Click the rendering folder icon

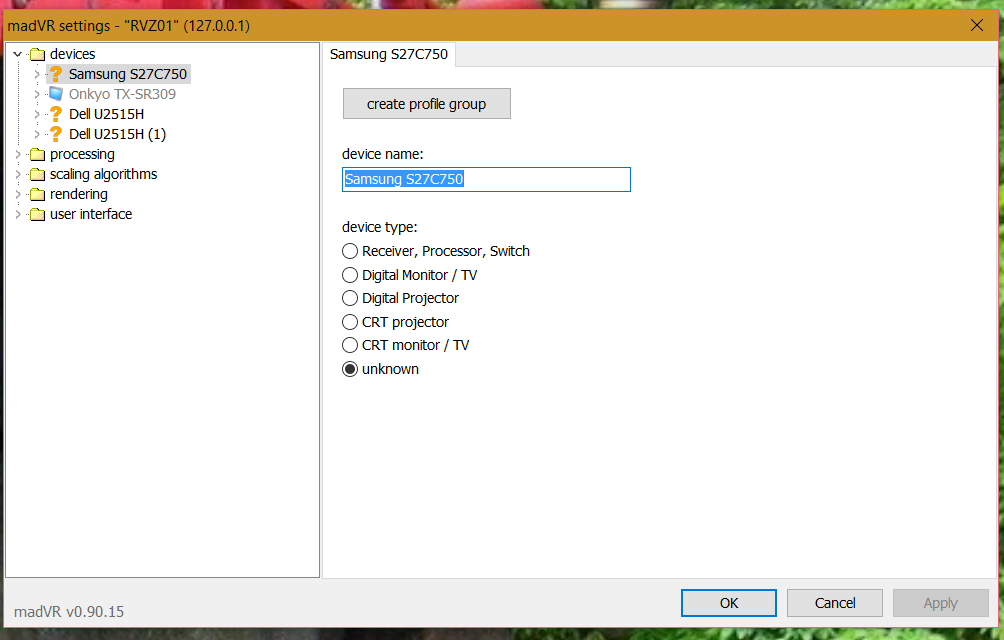(x=37, y=194)
